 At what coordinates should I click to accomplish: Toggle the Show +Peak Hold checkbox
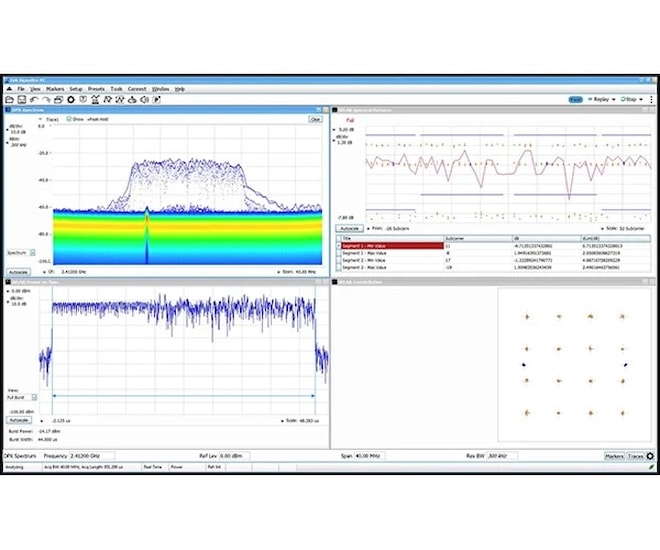tap(67, 118)
